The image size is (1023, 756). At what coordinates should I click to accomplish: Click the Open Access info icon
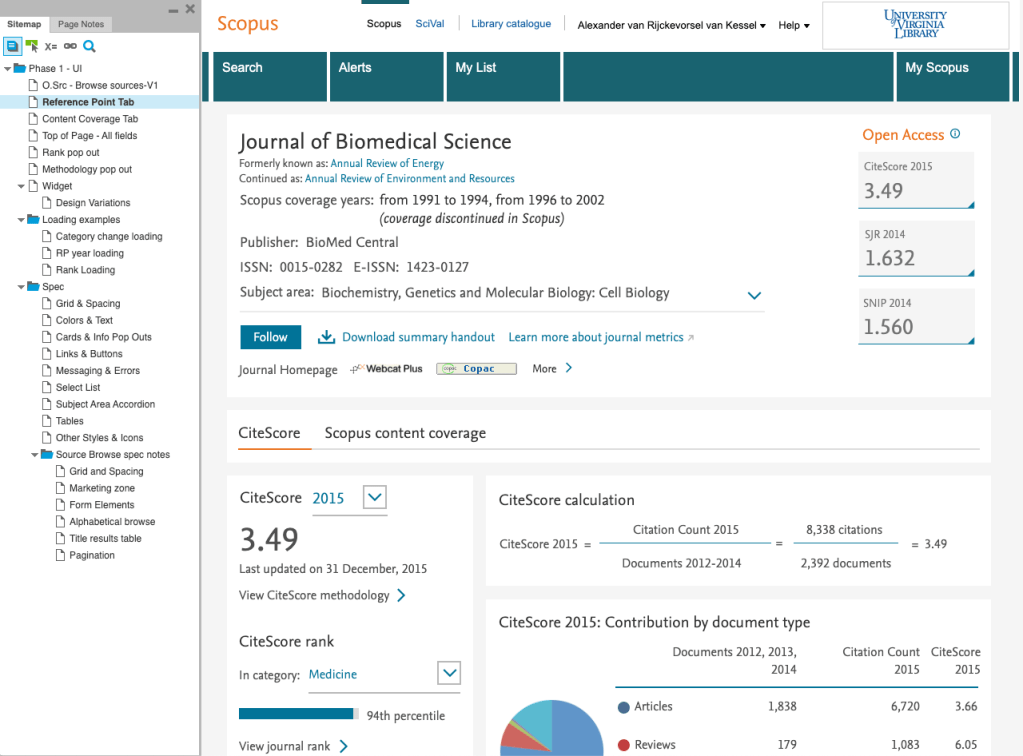[955, 134]
